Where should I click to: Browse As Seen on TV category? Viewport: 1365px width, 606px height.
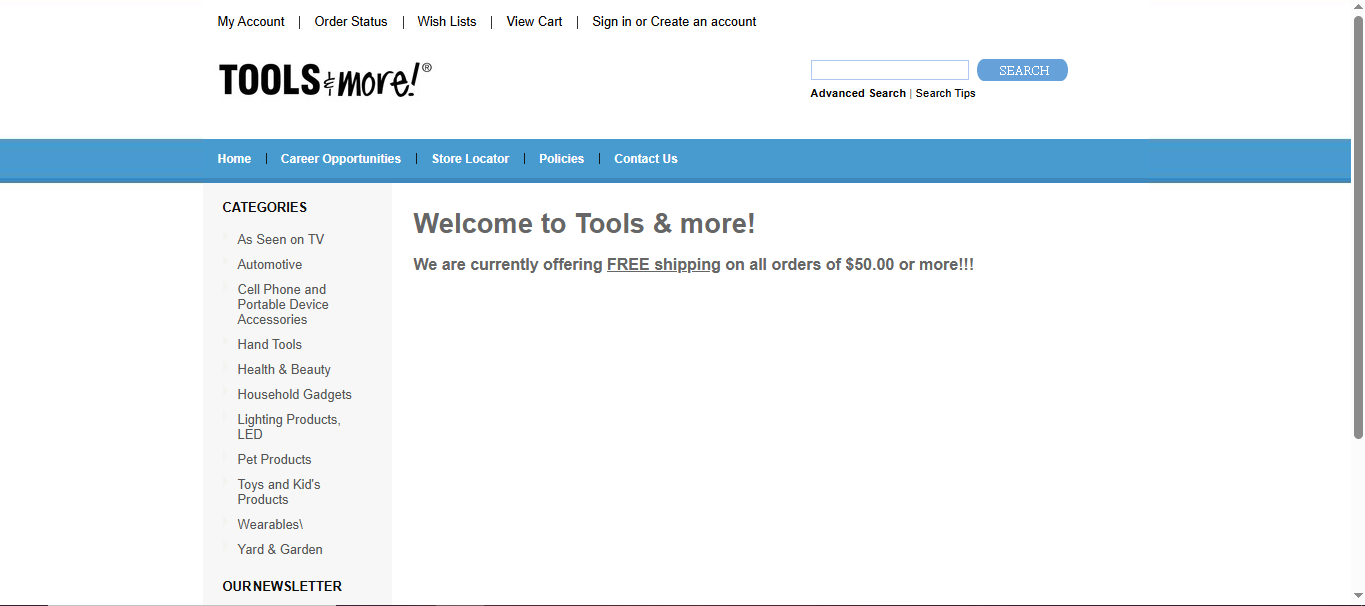point(281,239)
